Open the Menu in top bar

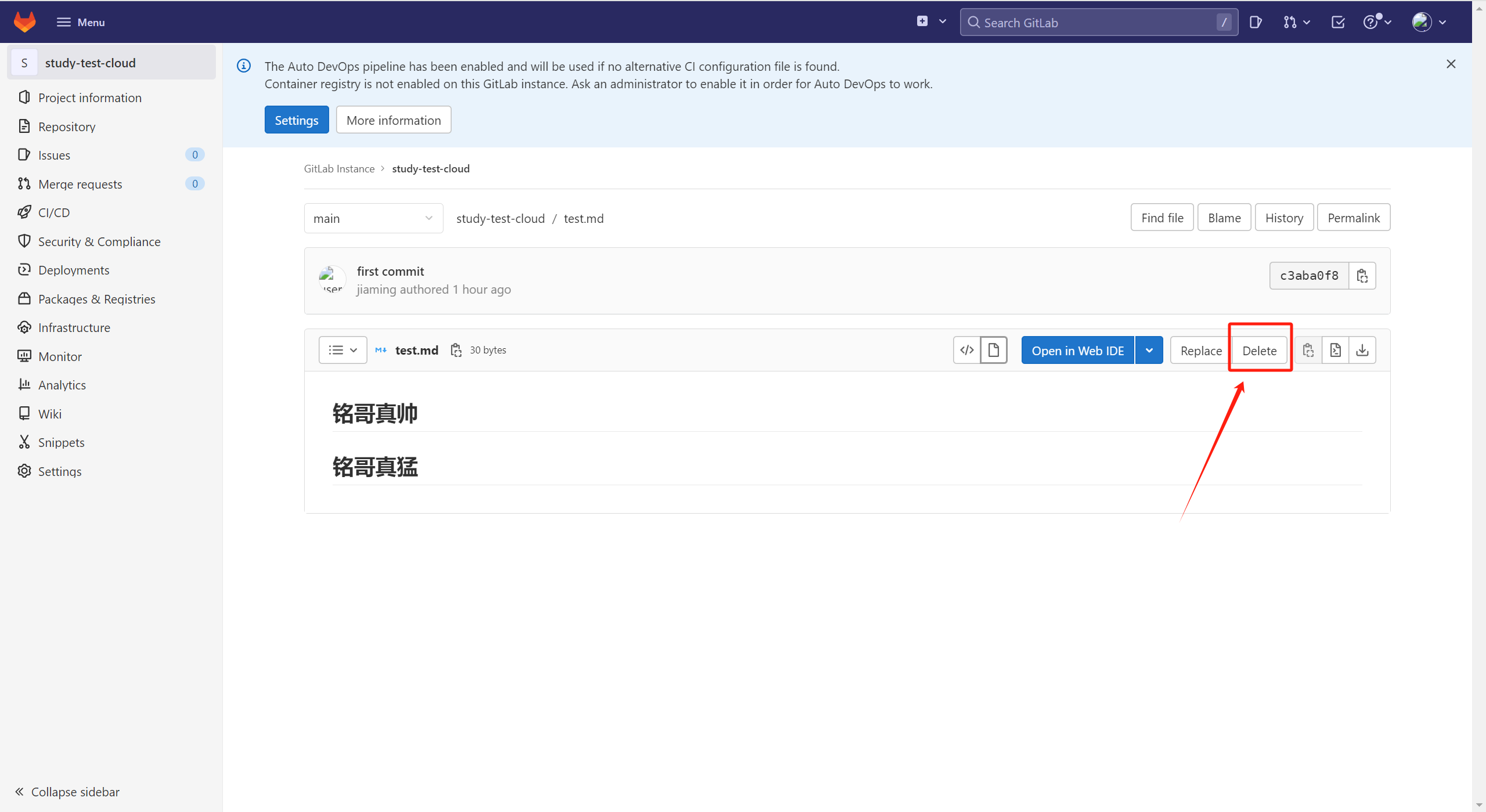pos(81,22)
